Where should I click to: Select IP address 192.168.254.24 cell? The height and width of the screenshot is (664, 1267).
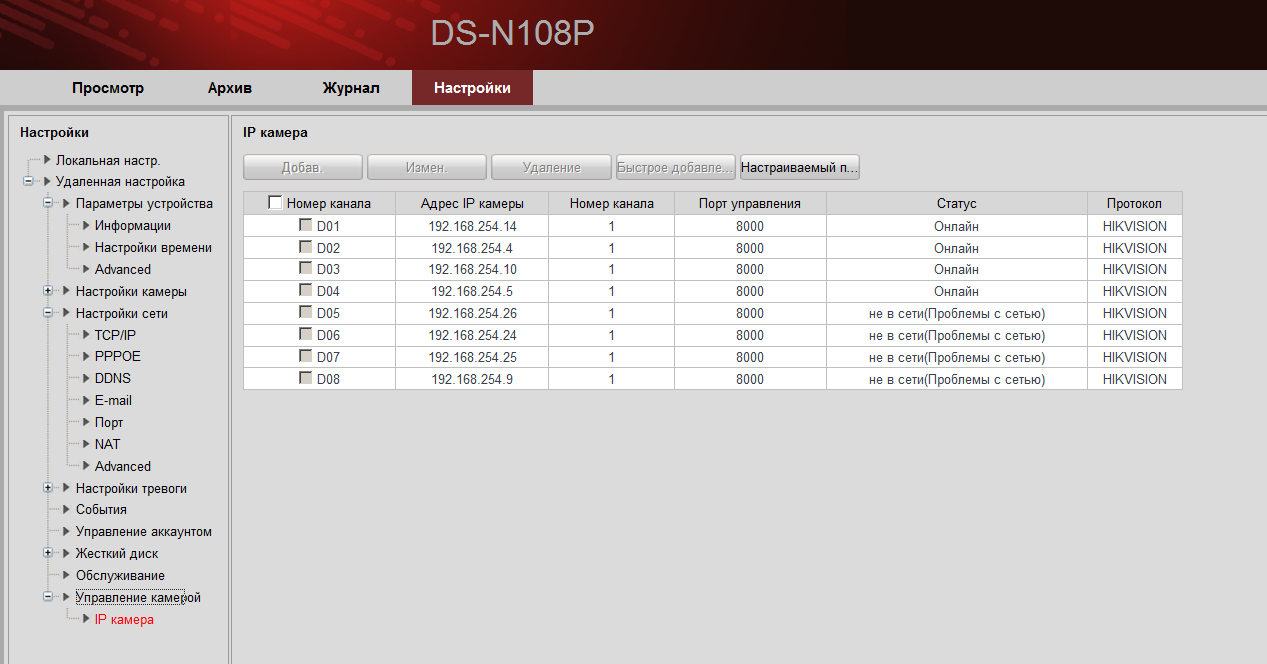472,335
